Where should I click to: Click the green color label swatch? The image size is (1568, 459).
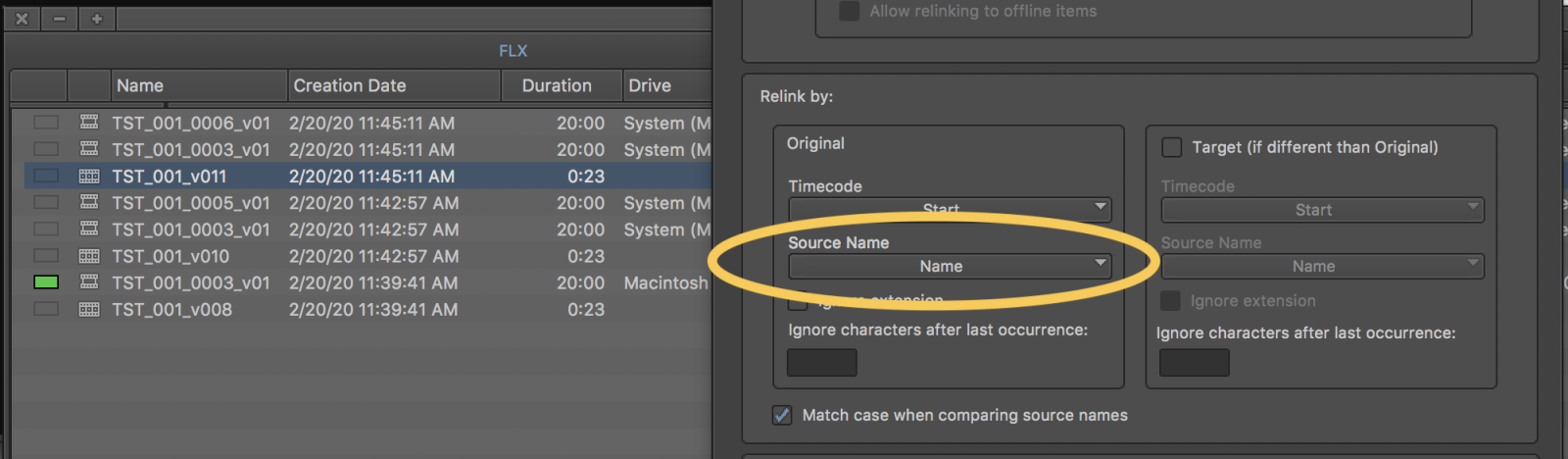pos(46,282)
